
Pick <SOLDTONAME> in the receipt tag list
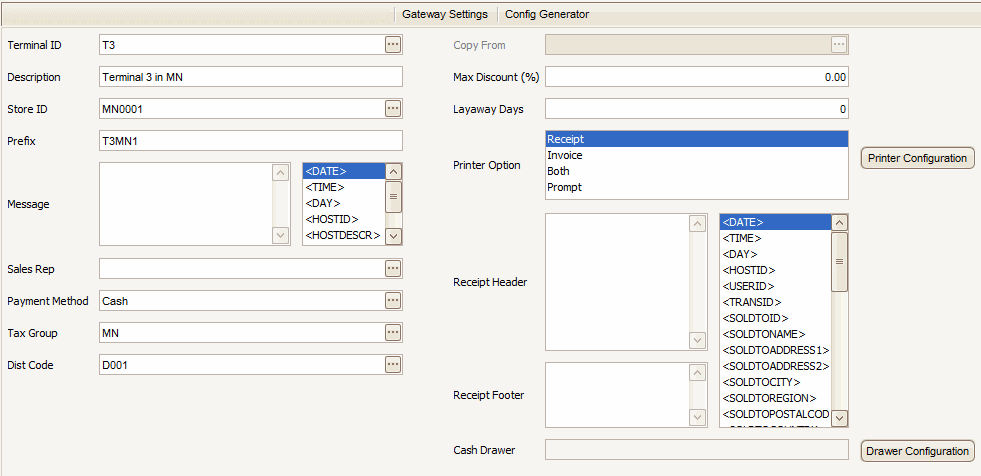click(x=763, y=334)
